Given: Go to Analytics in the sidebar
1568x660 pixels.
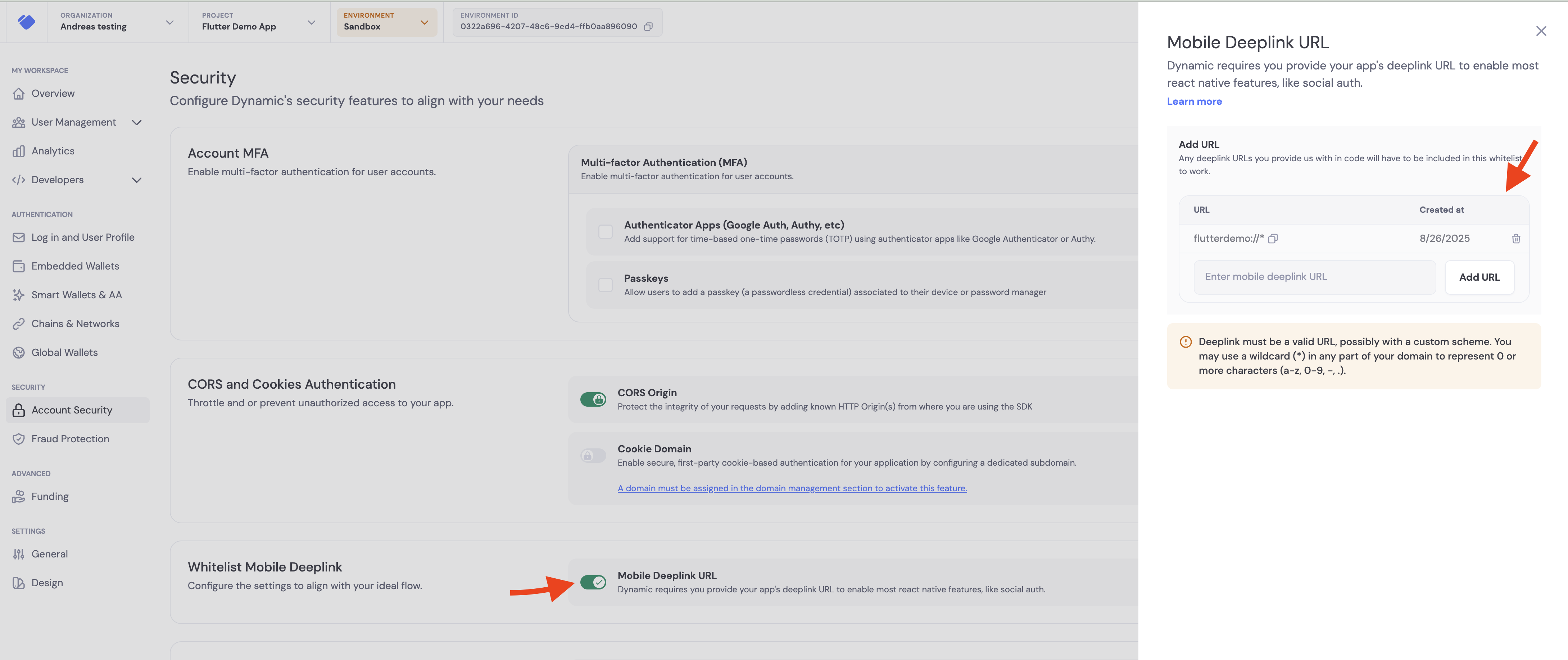Looking at the screenshot, I should point(52,151).
